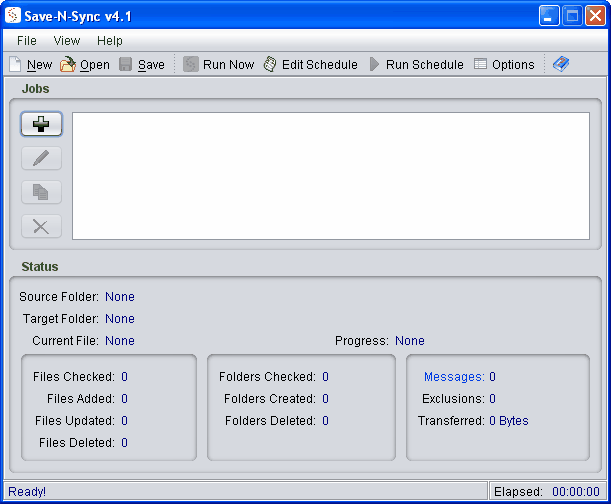Maximize the Save-N-Sync window
This screenshot has width=611, height=504.
[572, 16]
